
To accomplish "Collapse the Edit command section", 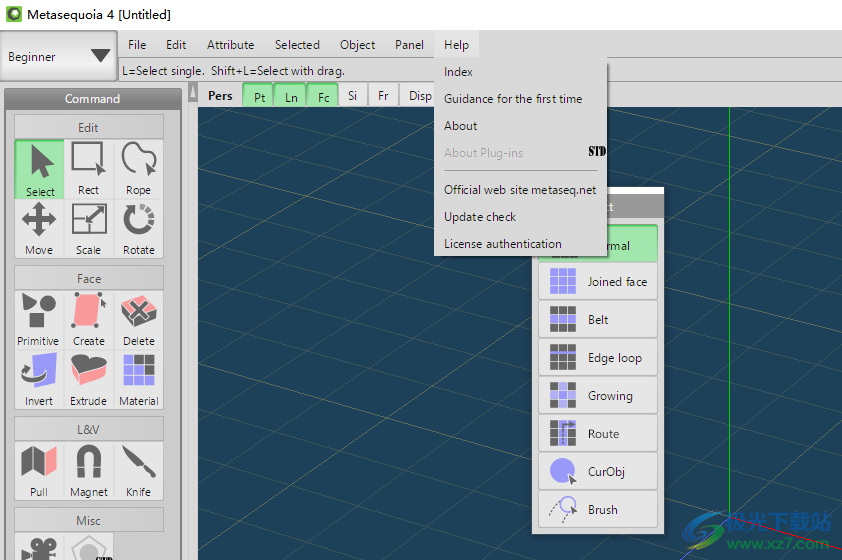I will [89, 127].
